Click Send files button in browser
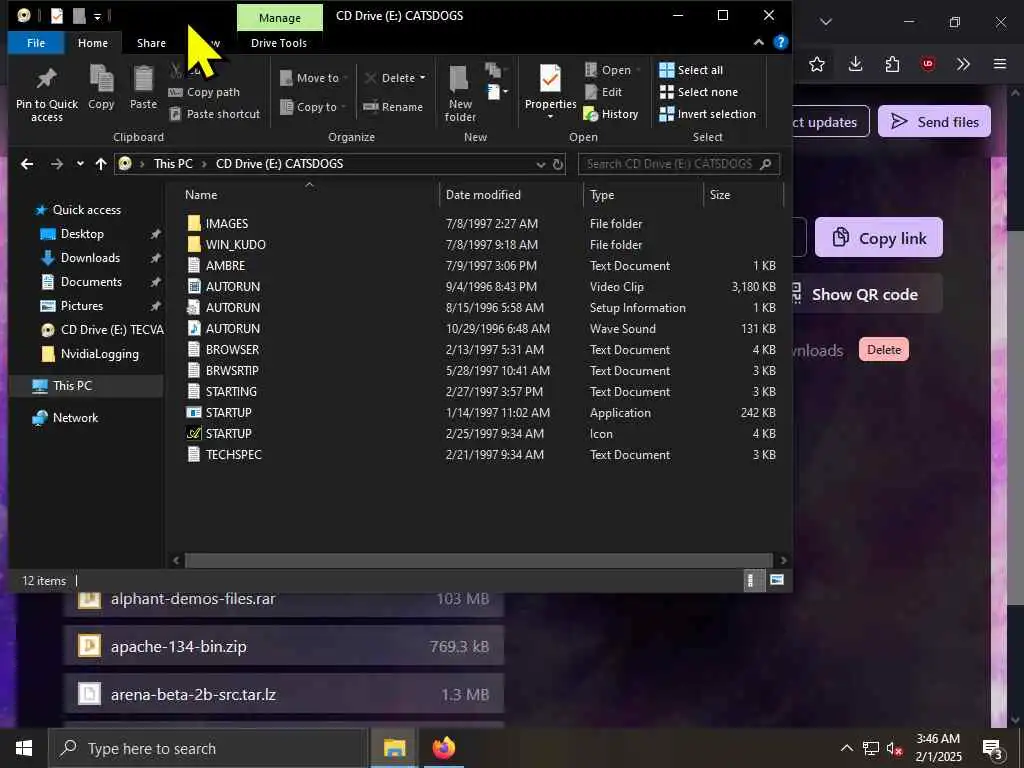This screenshot has height=768, width=1024. [x=934, y=121]
